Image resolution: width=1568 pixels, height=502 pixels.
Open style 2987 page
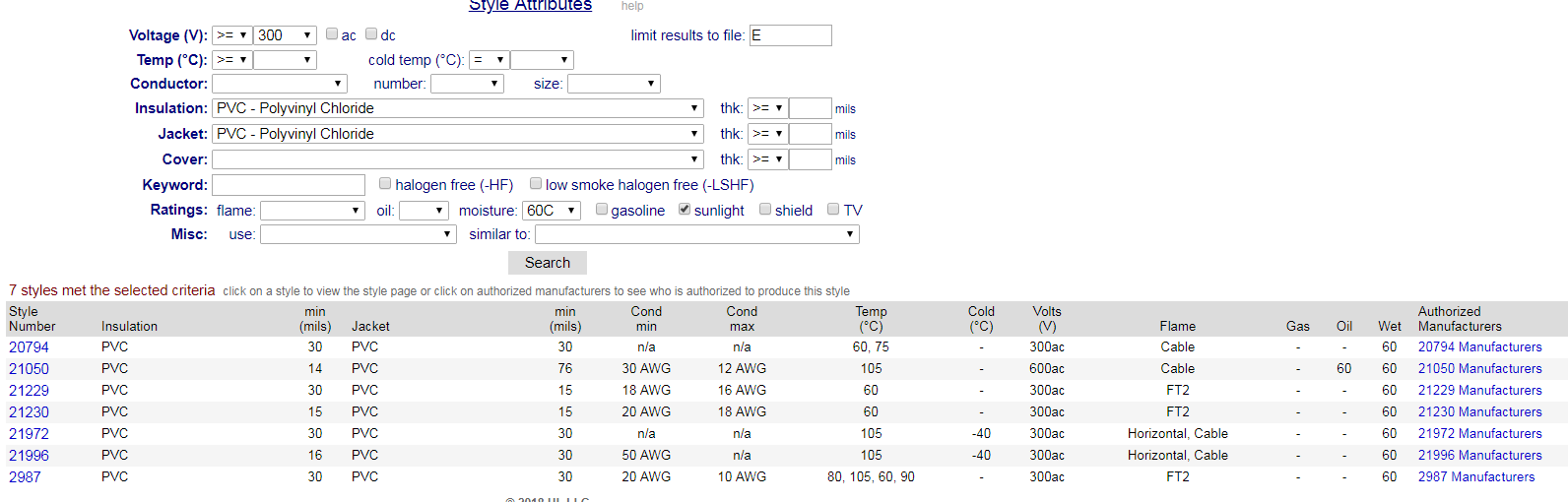point(25,477)
